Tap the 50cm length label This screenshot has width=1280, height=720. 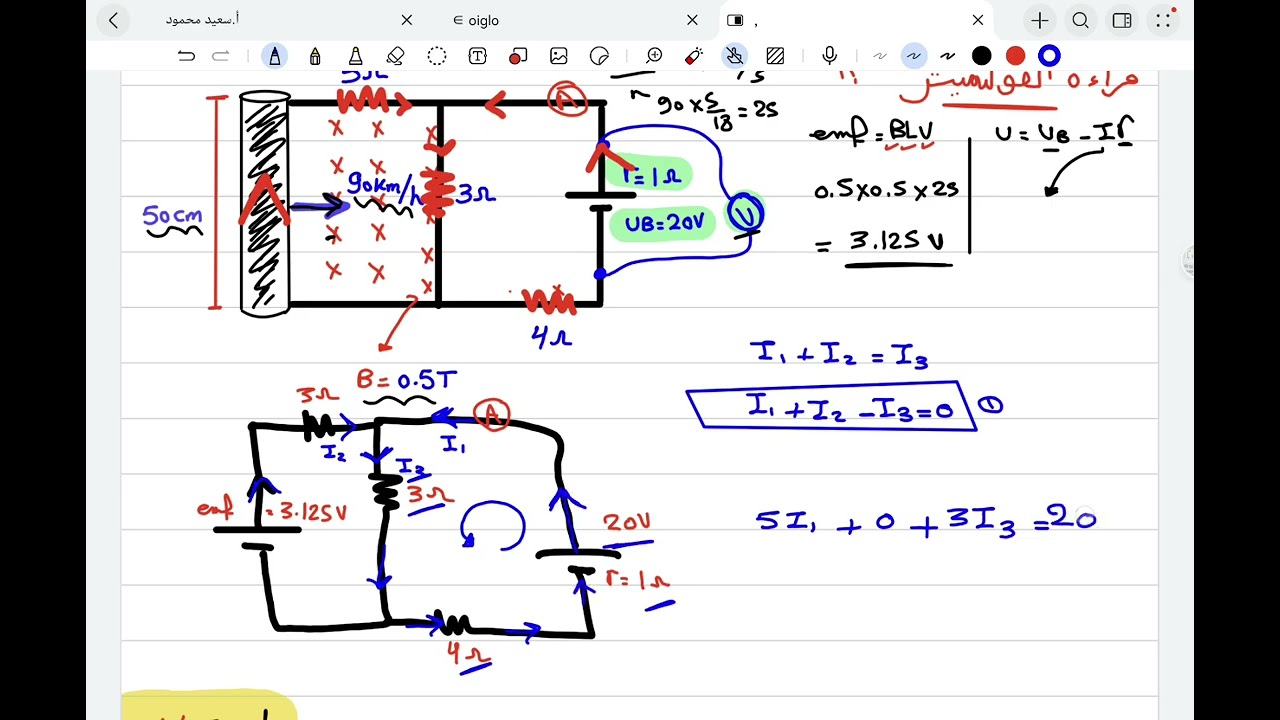click(172, 216)
